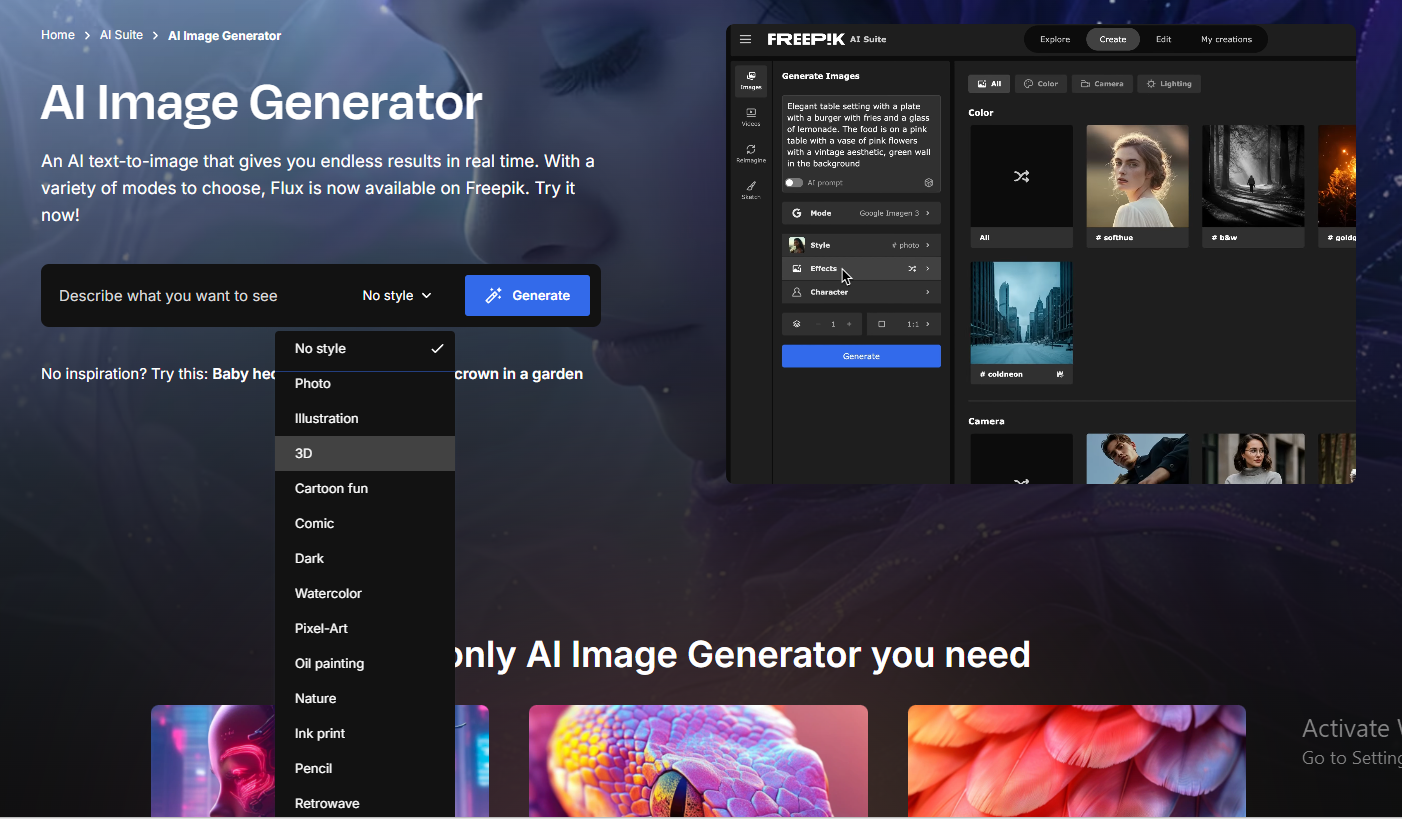Open the colorful snake eye sample image
Viewport: 1402px width, 819px height.
pyautogui.click(x=698, y=761)
